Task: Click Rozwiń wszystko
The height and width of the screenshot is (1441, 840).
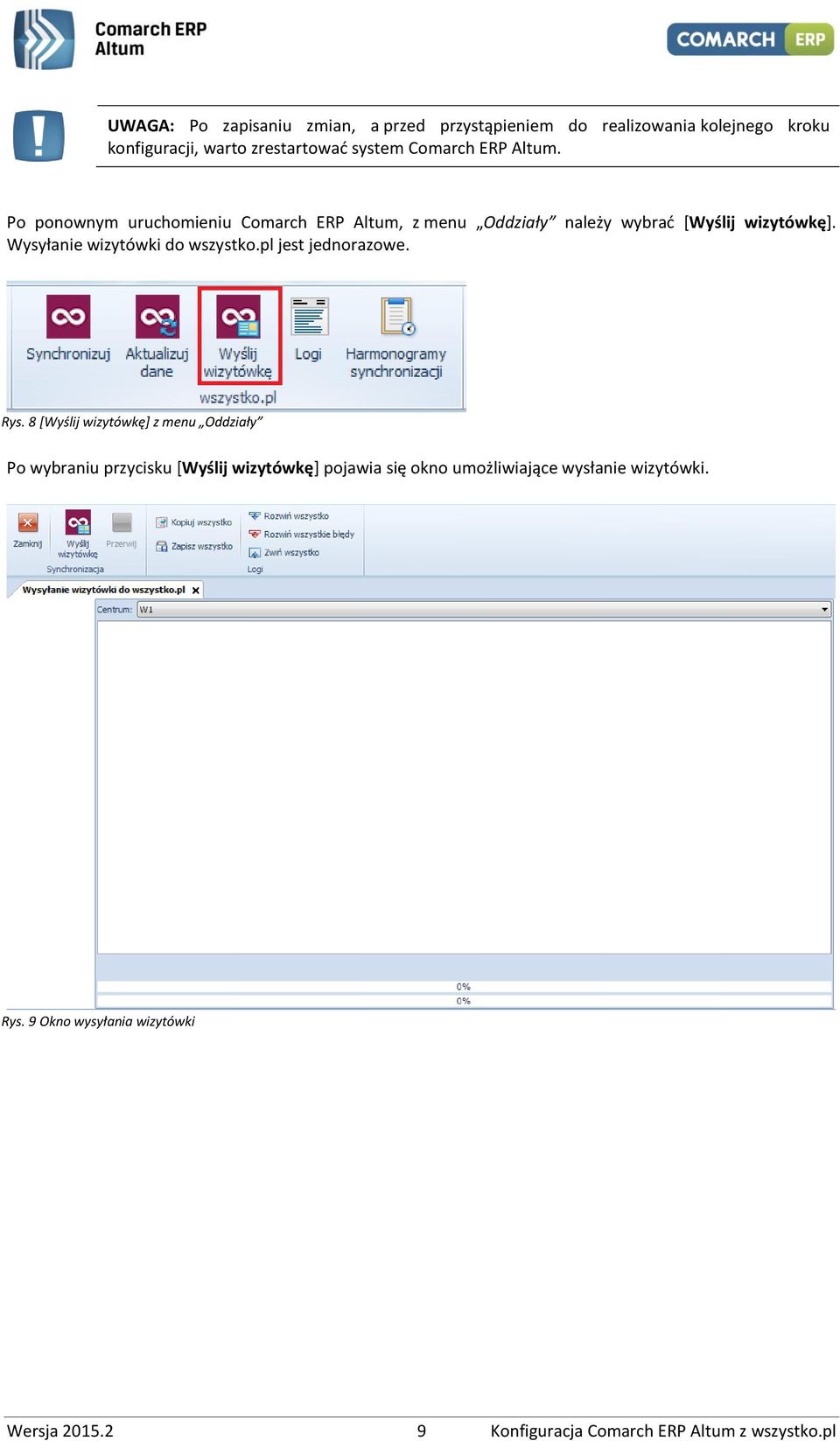Action: click(289, 516)
